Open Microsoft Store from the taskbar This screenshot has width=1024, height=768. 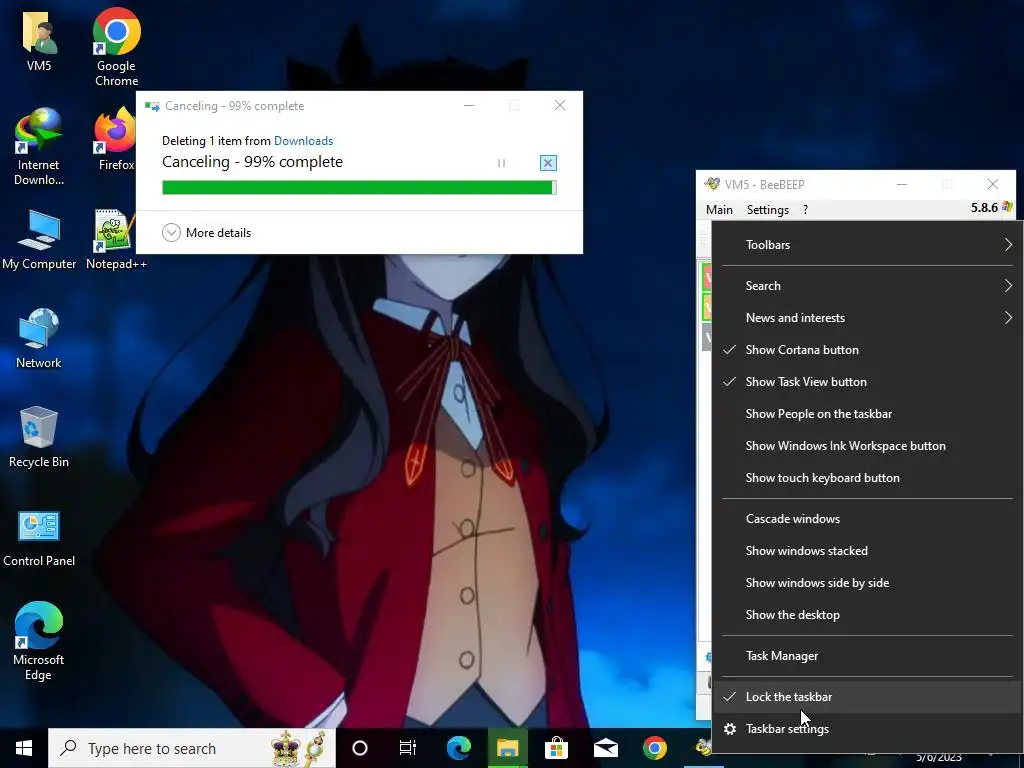556,748
